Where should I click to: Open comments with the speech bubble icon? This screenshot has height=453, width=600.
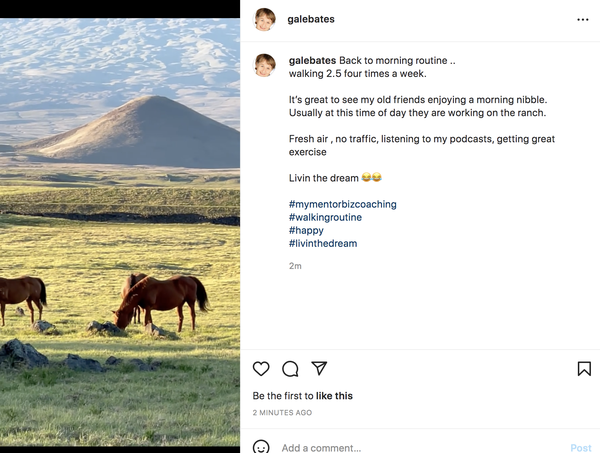click(290, 369)
